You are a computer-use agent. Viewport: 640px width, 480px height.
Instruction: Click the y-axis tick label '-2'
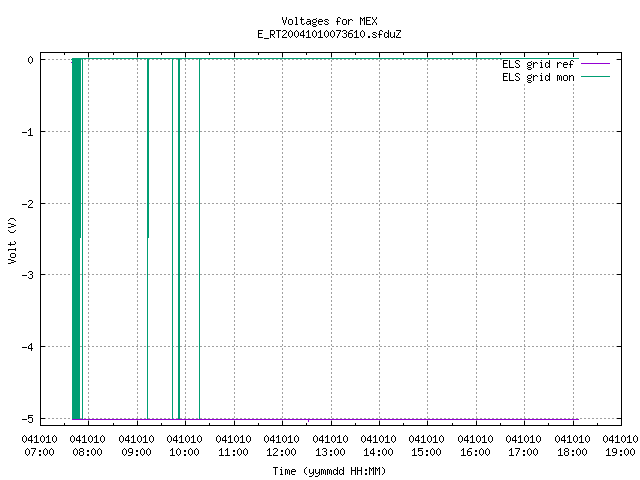(28, 204)
